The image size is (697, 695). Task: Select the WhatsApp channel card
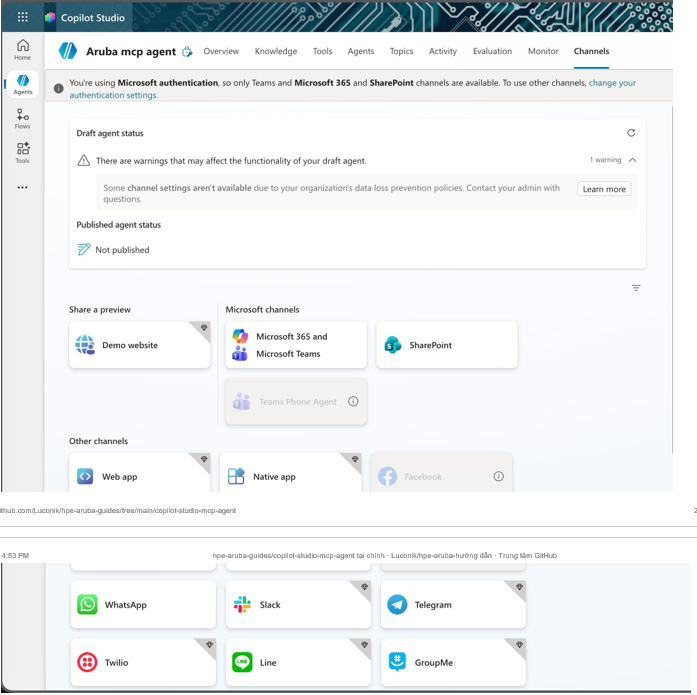pyautogui.click(x=143, y=605)
